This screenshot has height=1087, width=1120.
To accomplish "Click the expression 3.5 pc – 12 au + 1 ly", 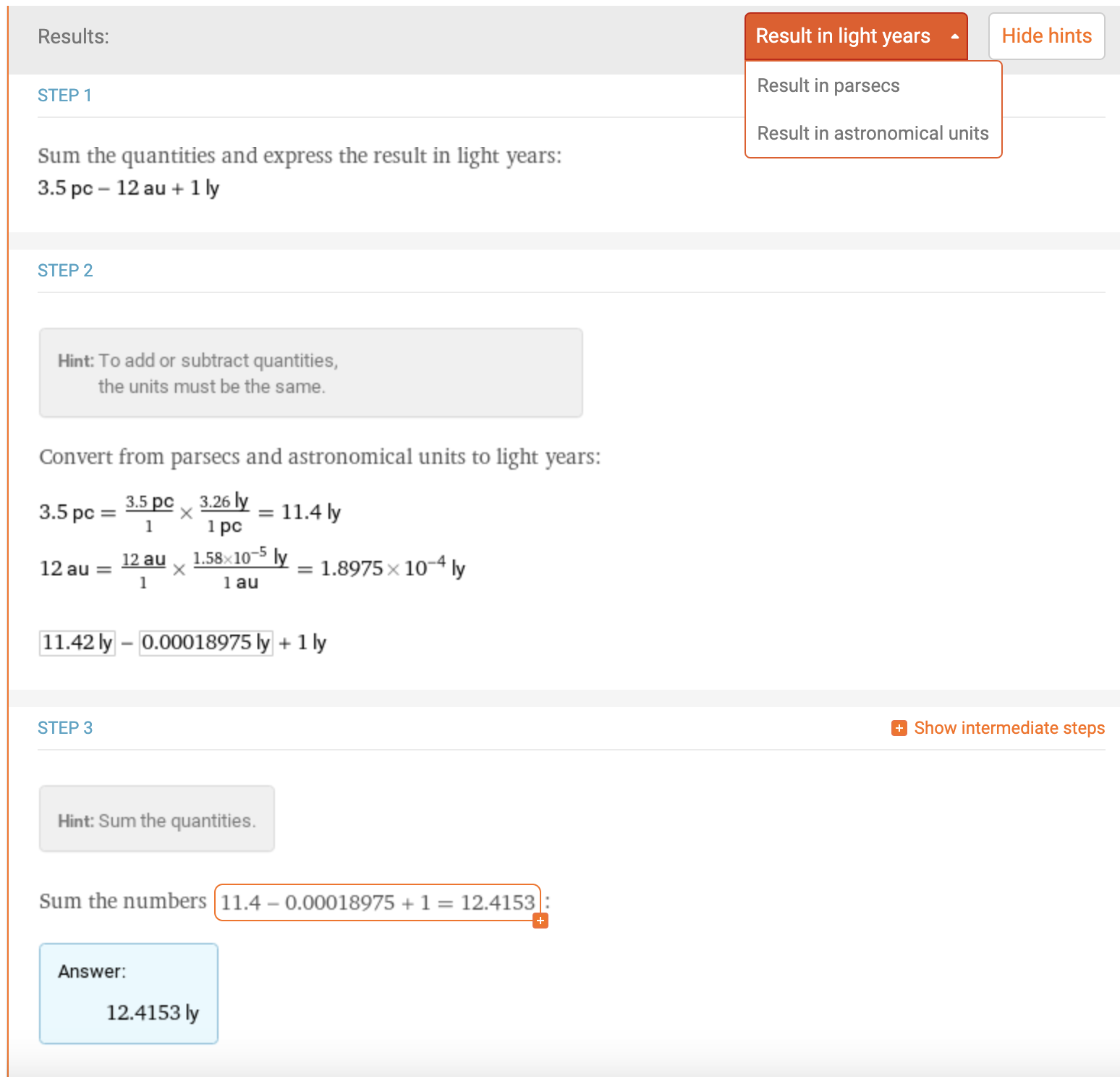I will pyautogui.click(x=129, y=188).
